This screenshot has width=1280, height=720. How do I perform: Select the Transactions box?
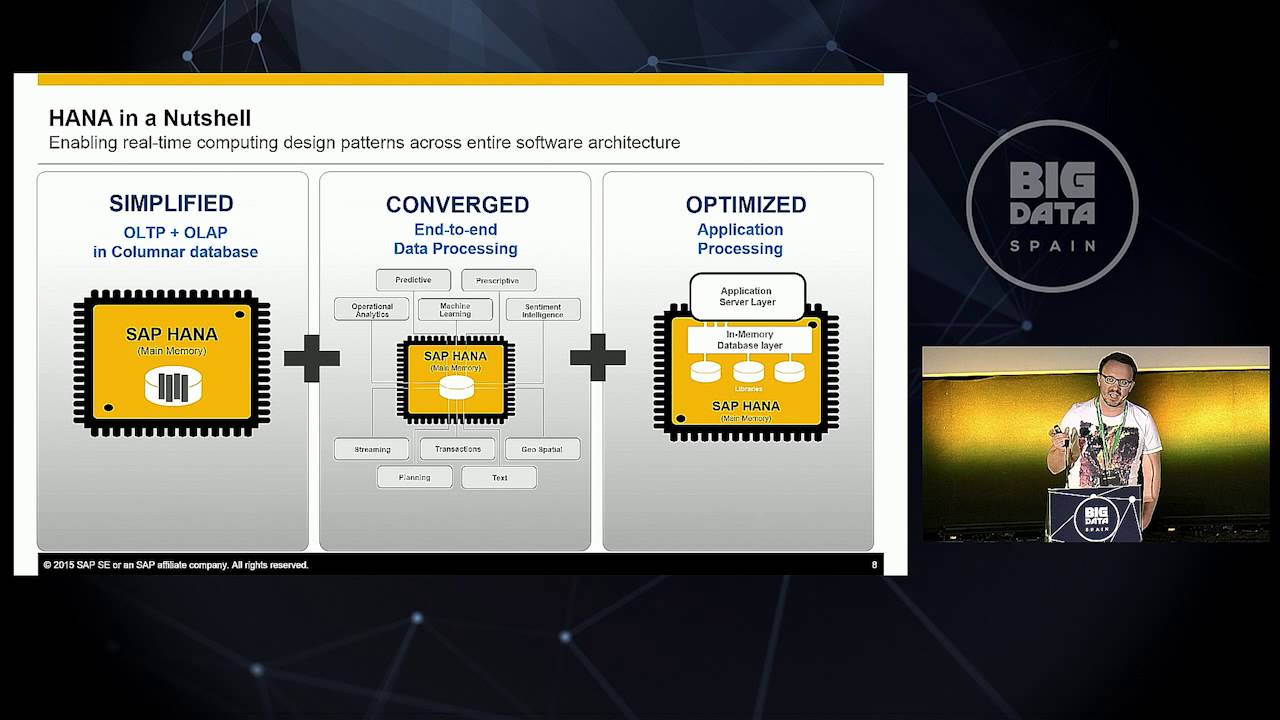[x=458, y=449]
